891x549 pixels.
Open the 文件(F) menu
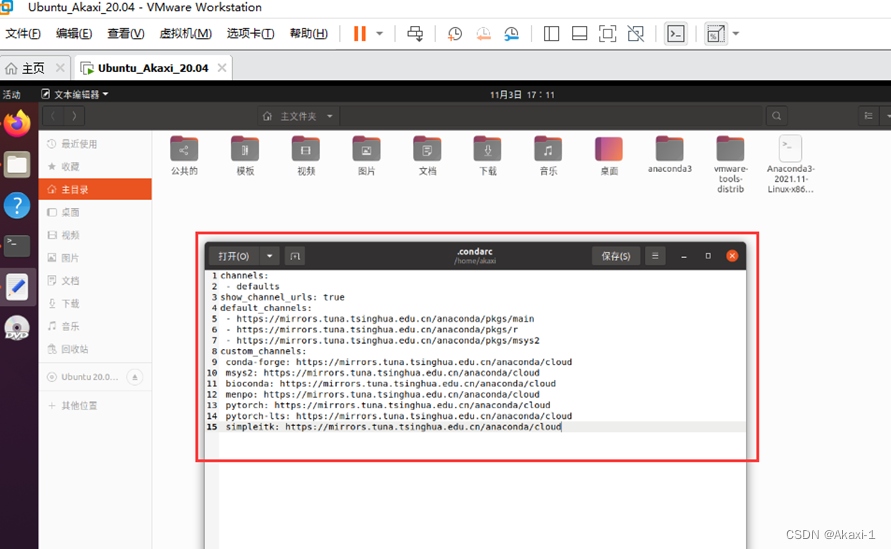[23, 34]
